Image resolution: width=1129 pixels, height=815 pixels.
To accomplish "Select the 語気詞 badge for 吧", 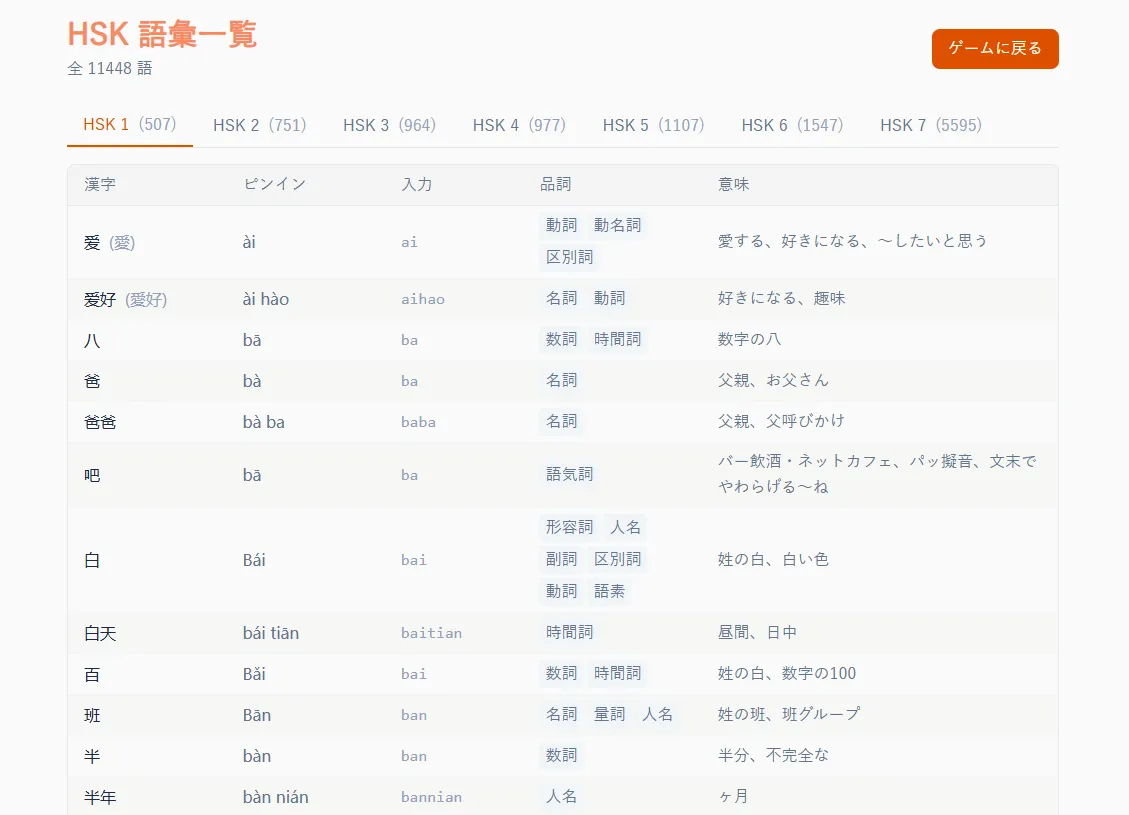I will point(569,474).
